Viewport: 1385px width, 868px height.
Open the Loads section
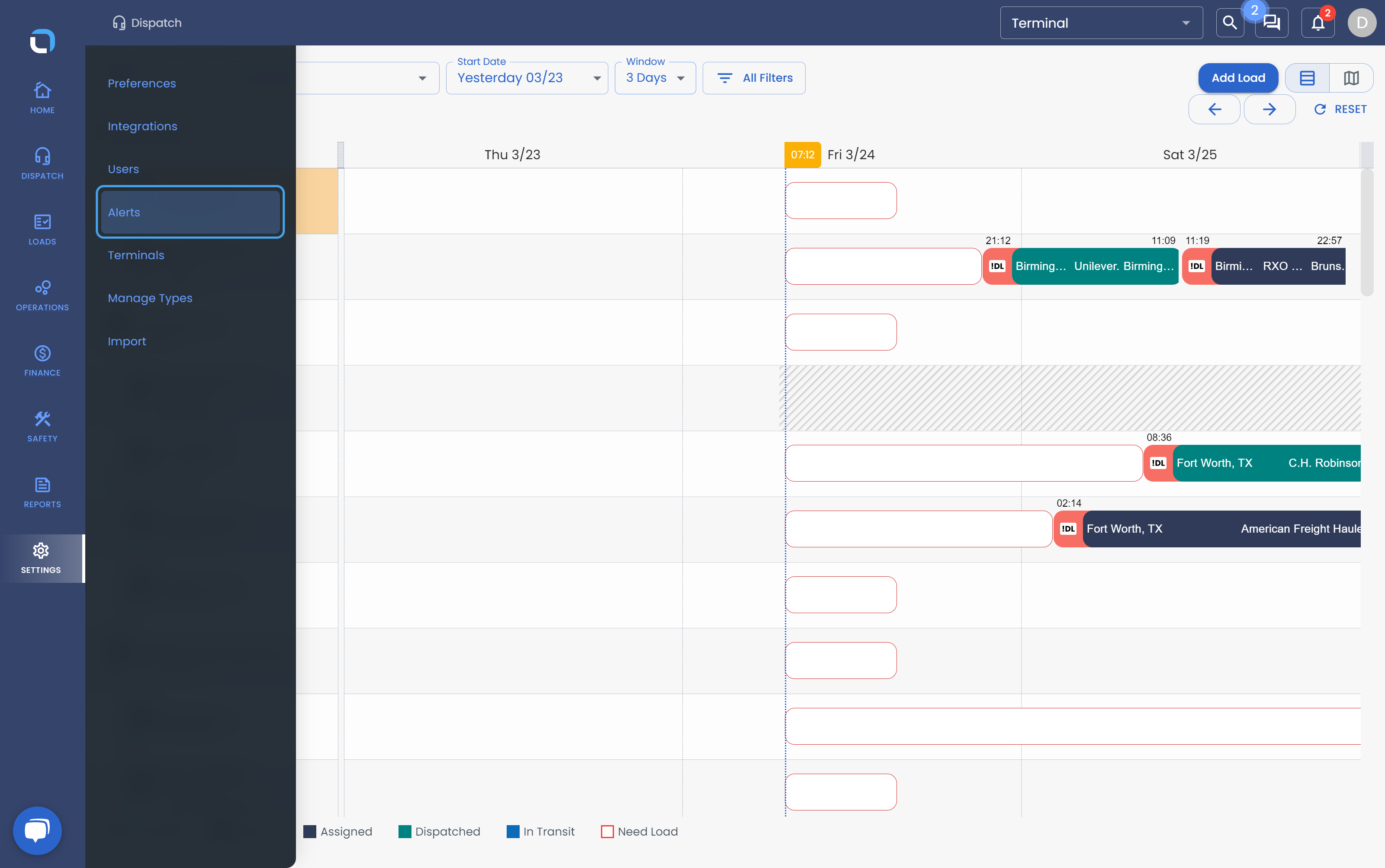pos(42,229)
